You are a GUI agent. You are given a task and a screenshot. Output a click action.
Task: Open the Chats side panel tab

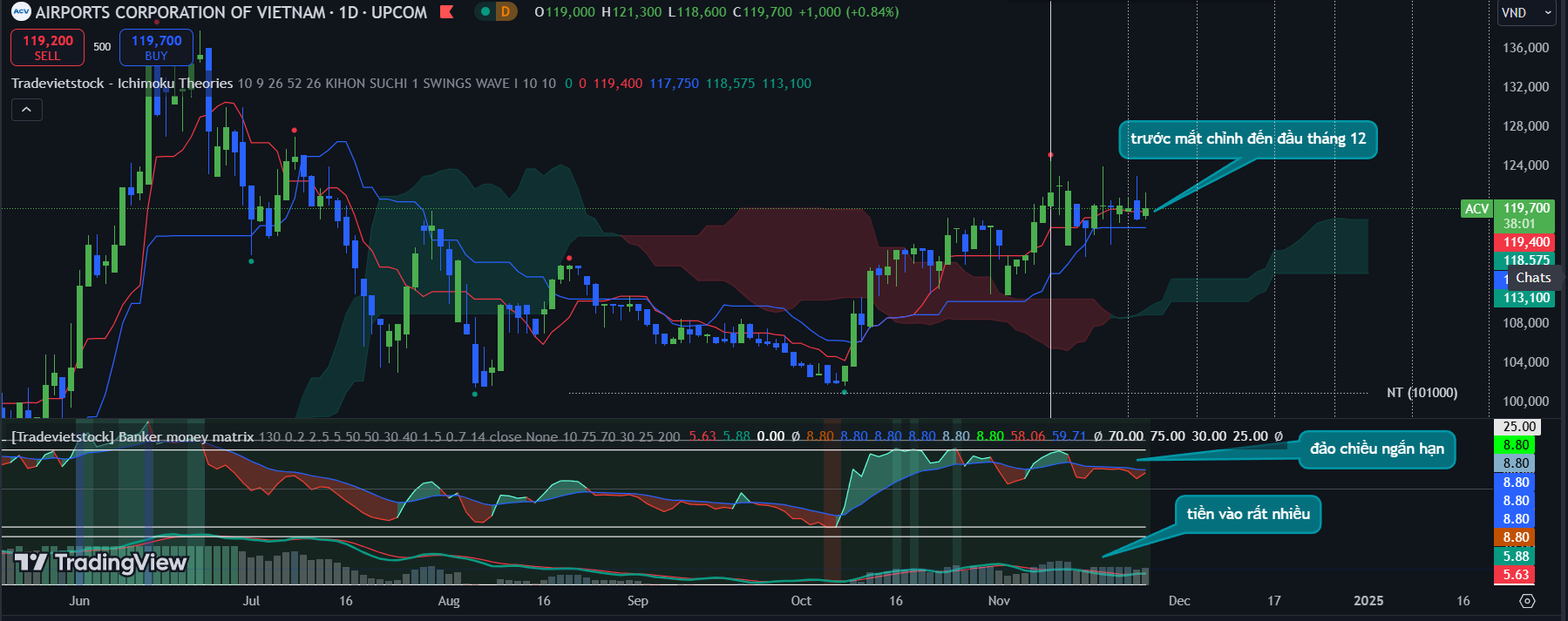click(1532, 278)
